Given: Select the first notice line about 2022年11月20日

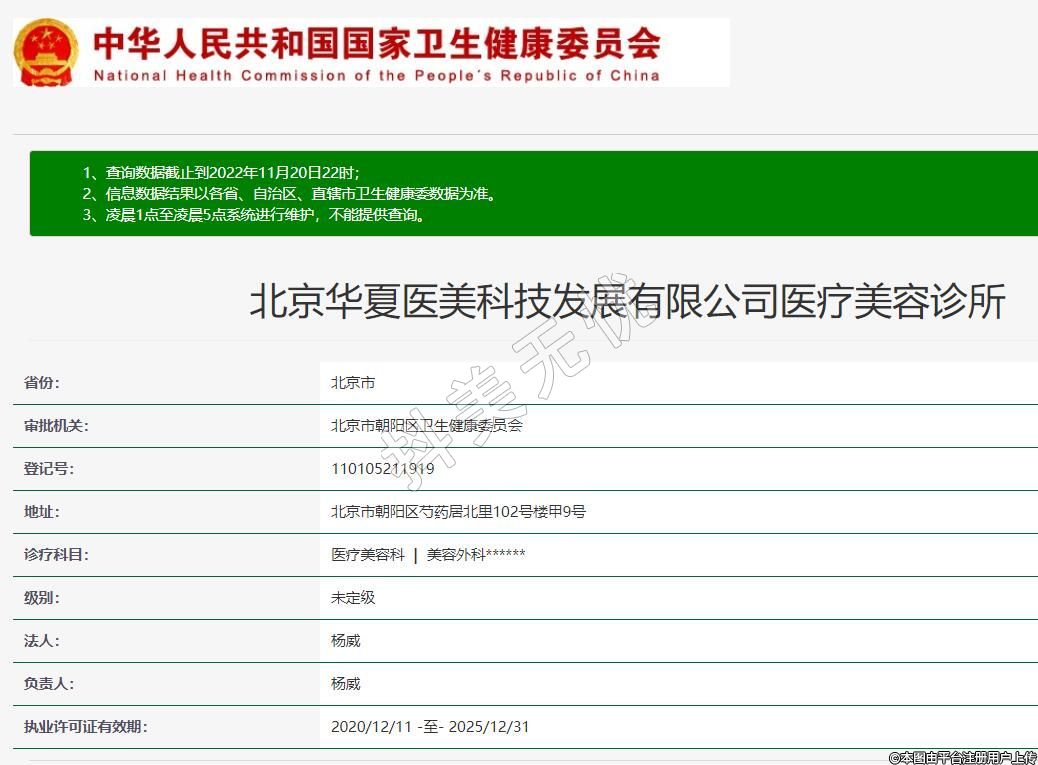Looking at the screenshot, I should tap(220, 172).
